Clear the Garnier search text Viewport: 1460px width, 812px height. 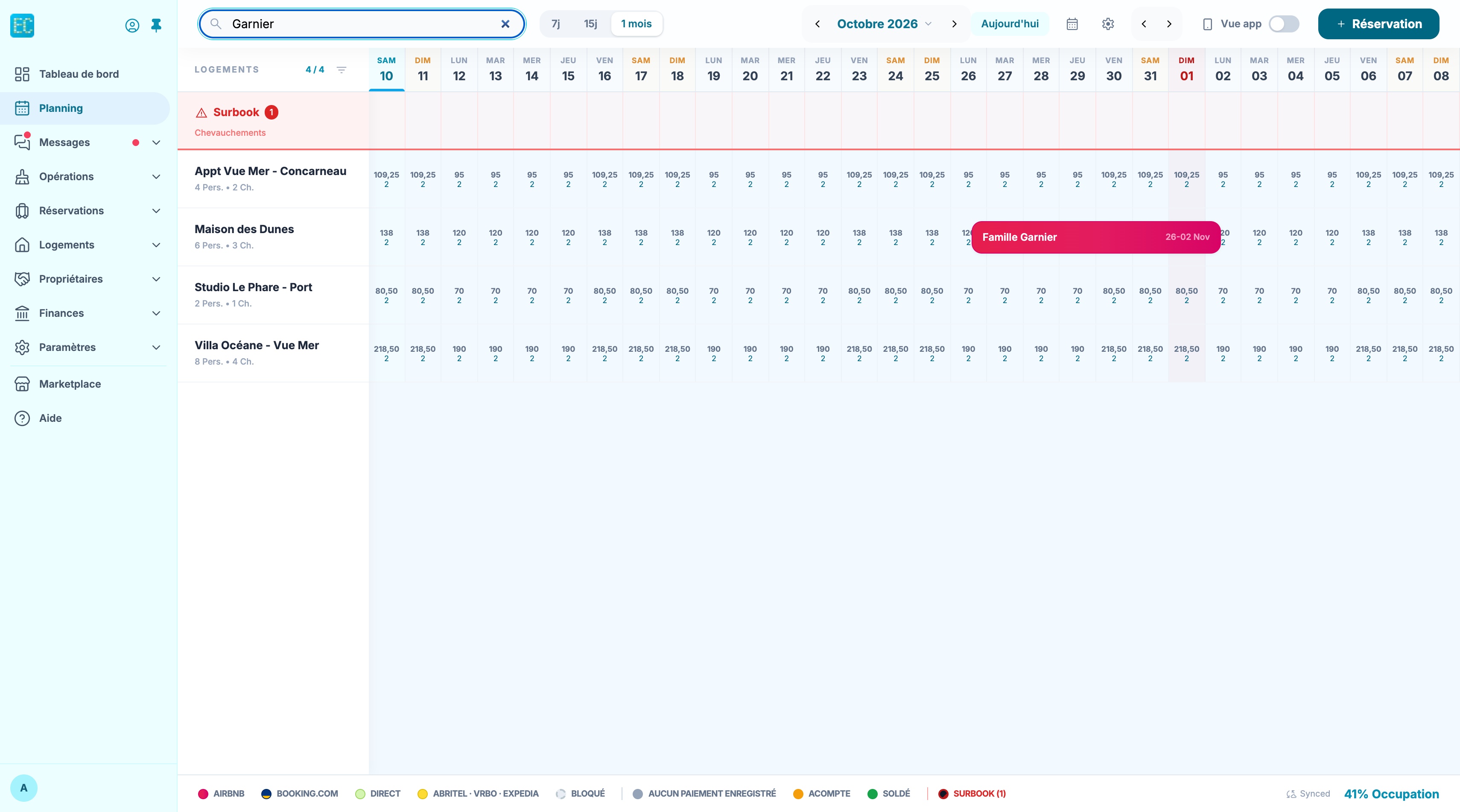point(505,24)
